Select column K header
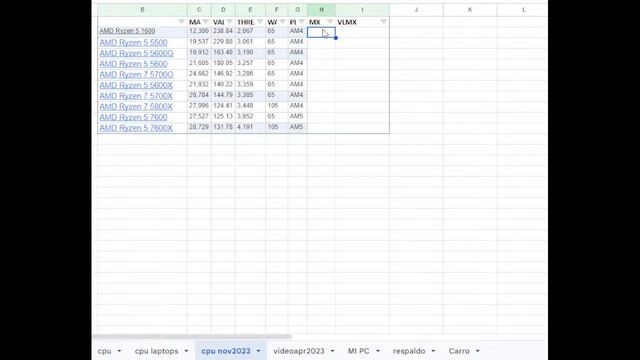This screenshot has height=360, width=640. 470,10
